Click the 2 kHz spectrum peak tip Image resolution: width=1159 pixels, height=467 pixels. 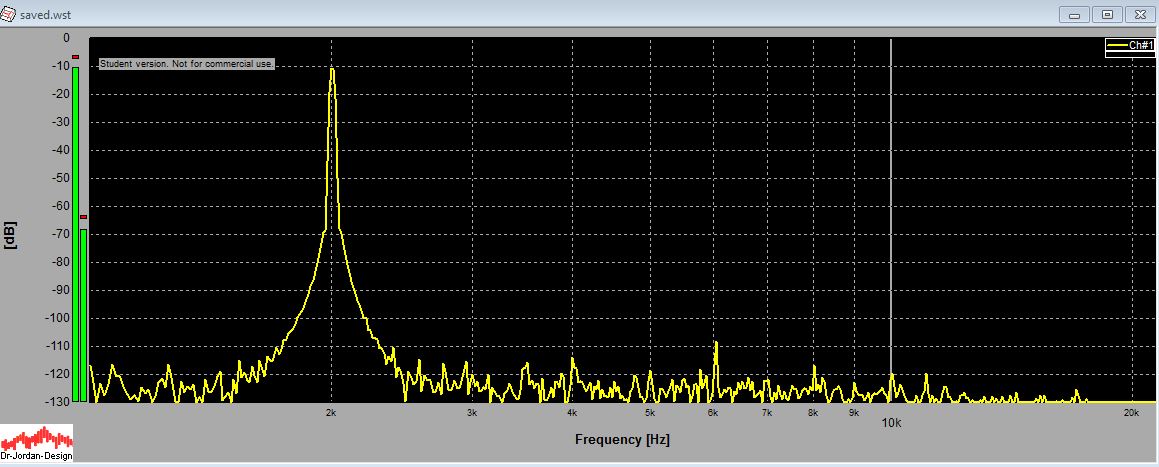pyautogui.click(x=332, y=70)
